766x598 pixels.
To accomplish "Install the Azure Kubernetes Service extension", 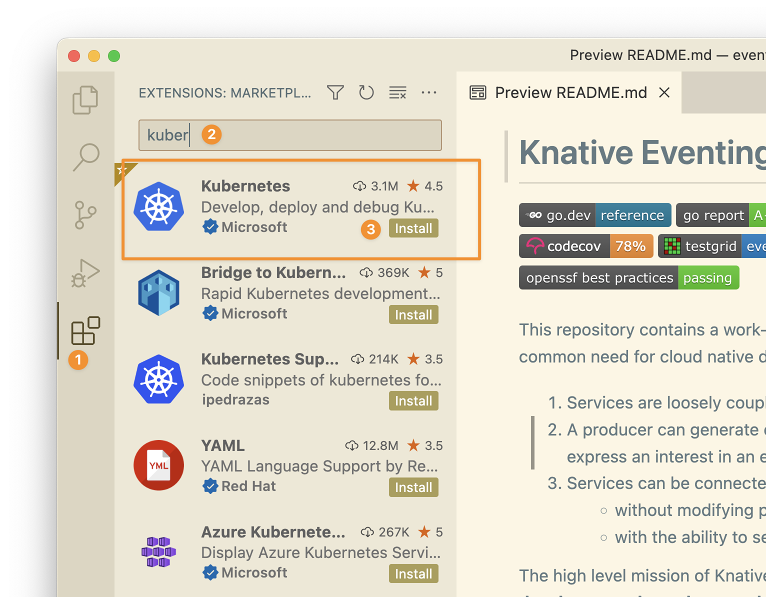I will pos(413,574).
